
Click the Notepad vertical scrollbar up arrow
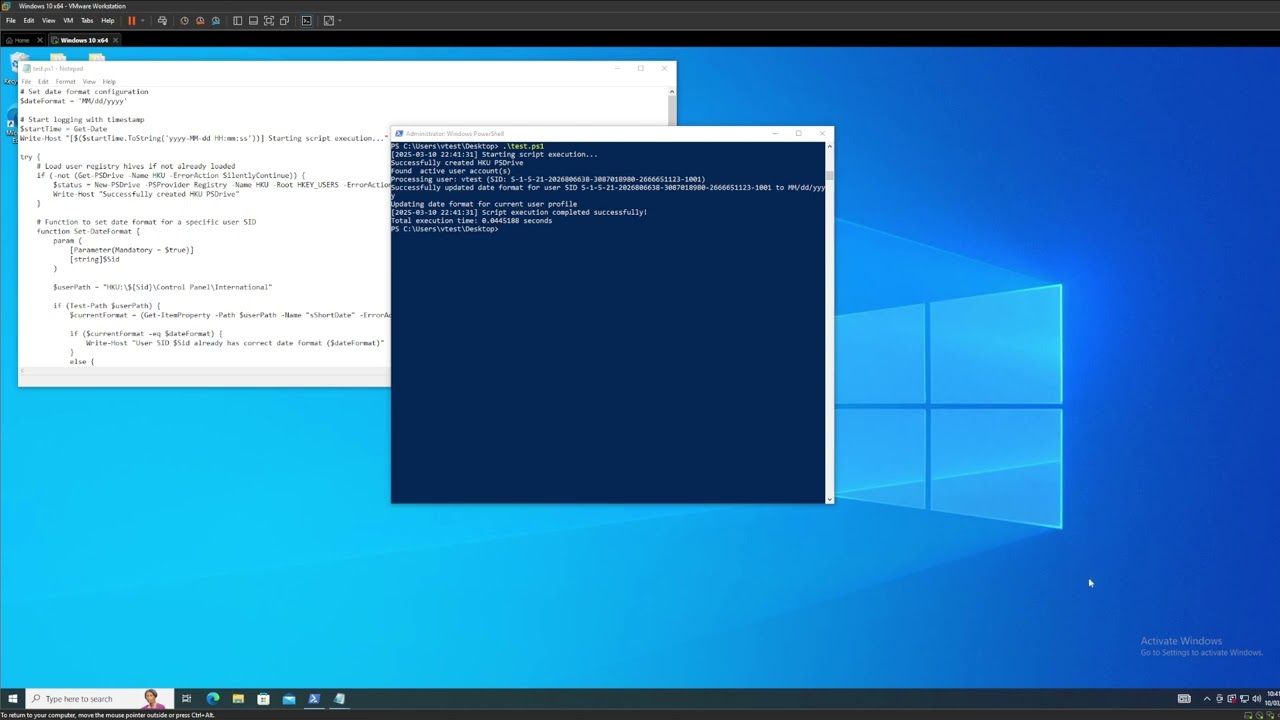point(672,91)
